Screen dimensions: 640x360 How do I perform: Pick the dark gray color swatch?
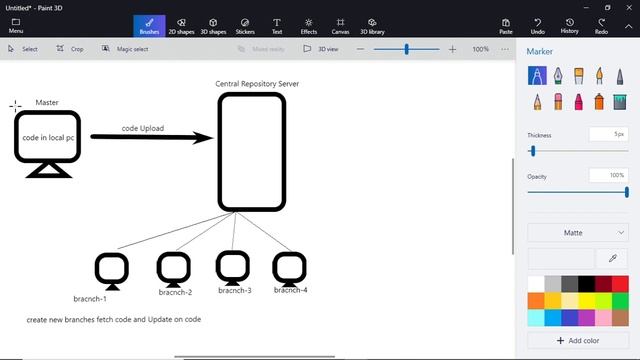pyautogui.click(x=569, y=284)
